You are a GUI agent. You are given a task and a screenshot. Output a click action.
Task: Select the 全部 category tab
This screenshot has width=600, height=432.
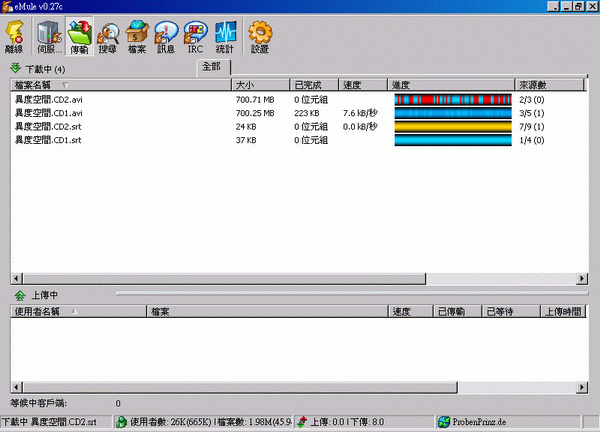coord(212,67)
